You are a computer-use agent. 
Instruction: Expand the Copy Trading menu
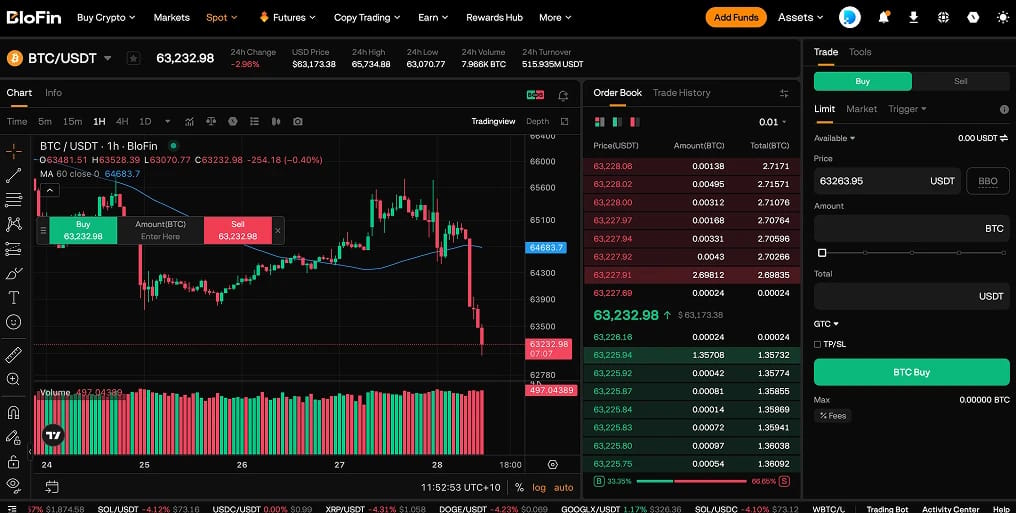click(x=367, y=17)
